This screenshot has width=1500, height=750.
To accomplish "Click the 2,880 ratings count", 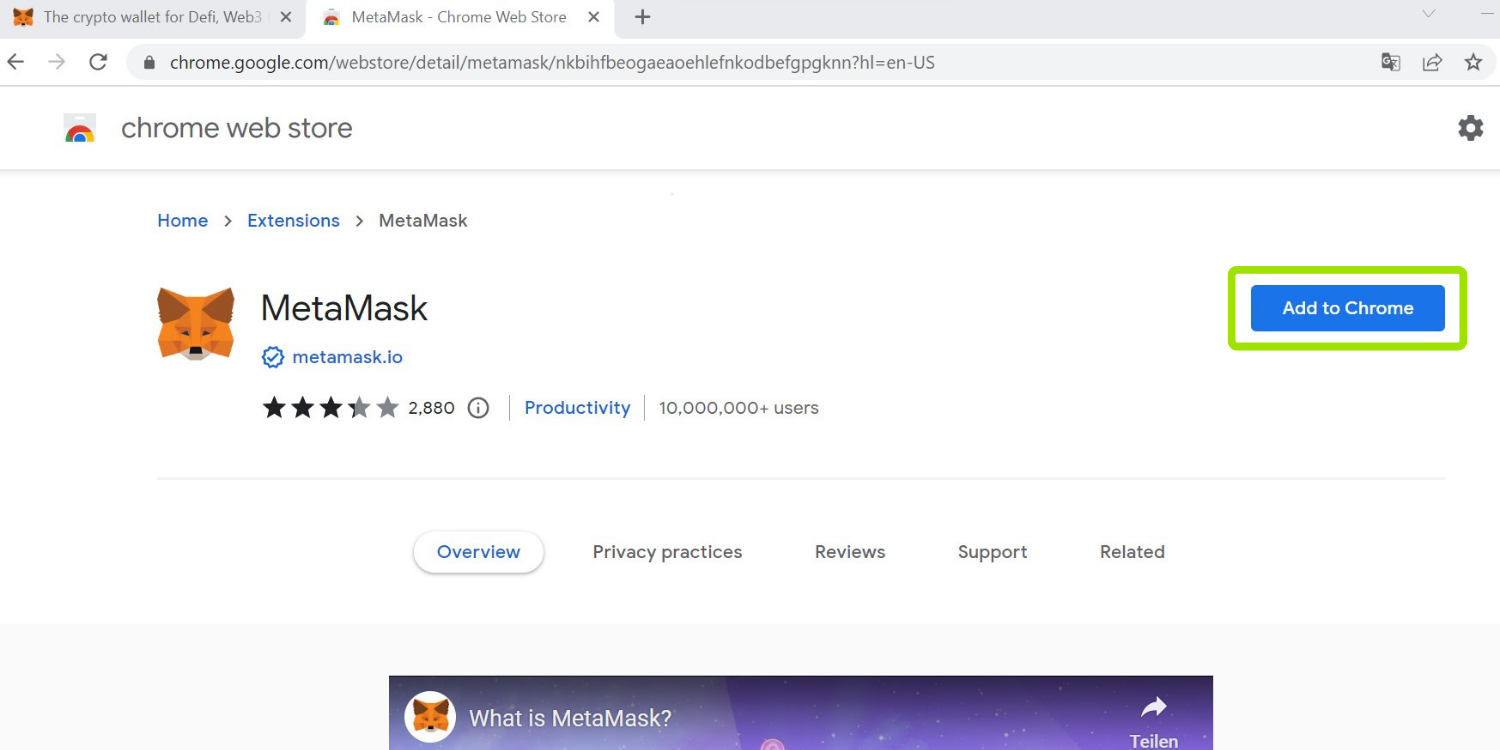I will tap(431, 408).
